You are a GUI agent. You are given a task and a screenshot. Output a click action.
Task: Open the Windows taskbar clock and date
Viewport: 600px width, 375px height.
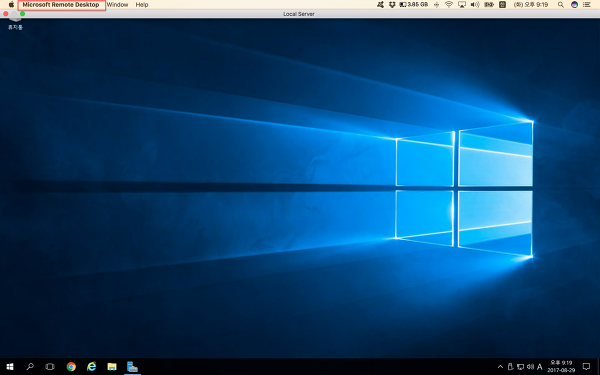[561, 367]
